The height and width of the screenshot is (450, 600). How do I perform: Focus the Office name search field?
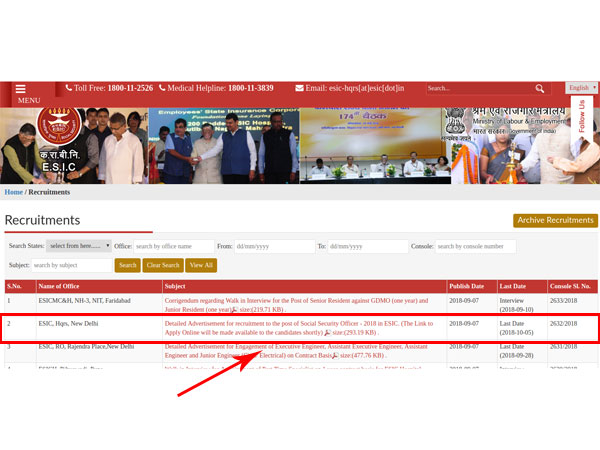point(174,246)
